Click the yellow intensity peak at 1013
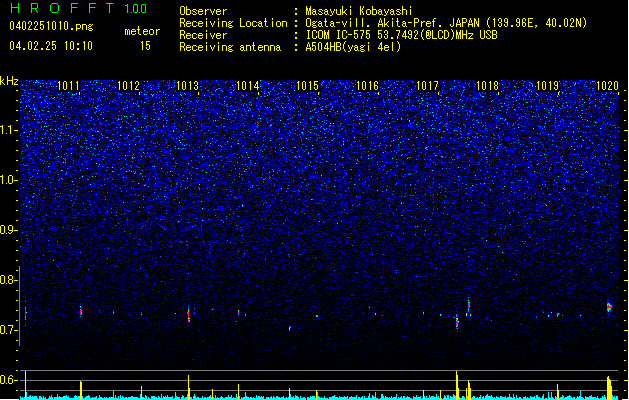The width and height of the screenshot is (629, 400). coord(189,387)
